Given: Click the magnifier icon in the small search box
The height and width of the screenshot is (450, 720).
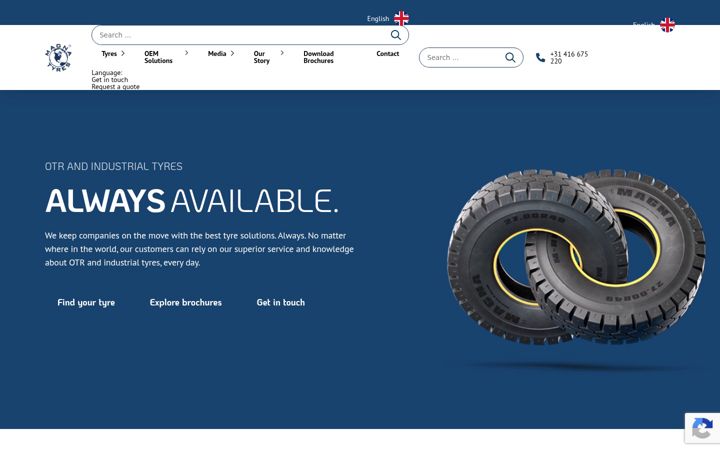Looking at the screenshot, I should tap(510, 57).
